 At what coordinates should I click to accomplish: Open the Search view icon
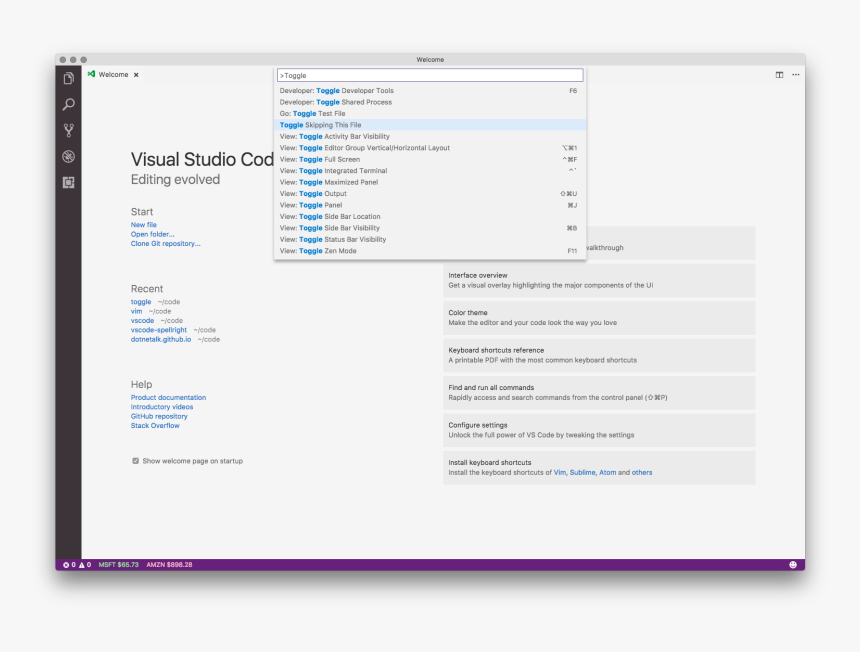tap(69, 104)
